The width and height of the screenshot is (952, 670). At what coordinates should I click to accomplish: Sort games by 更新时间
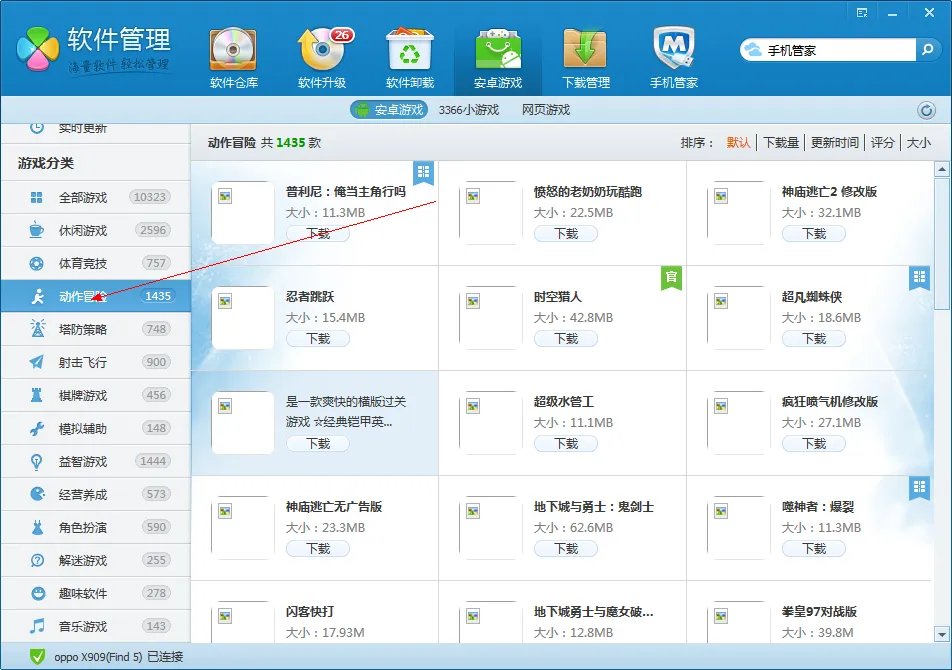pos(835,143)
